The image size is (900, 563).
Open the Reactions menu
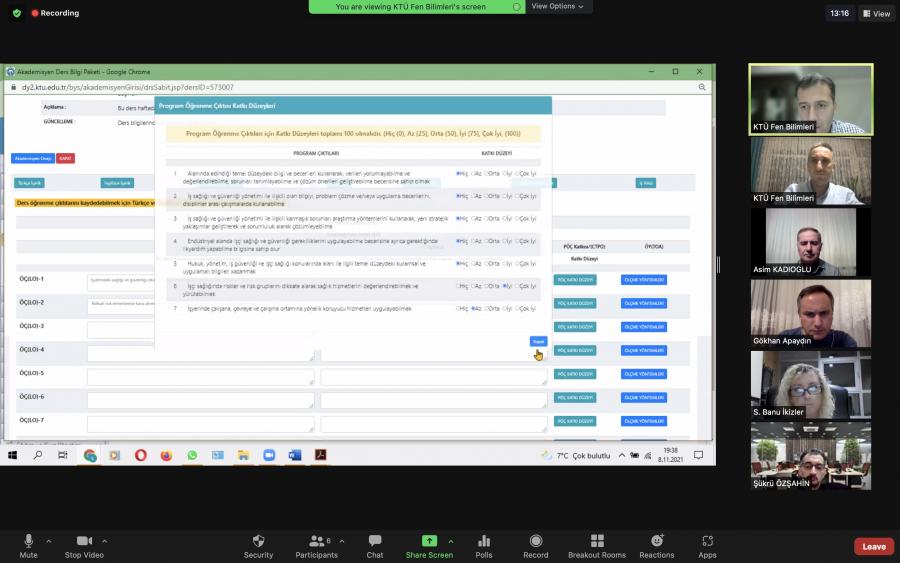tap(657, 546)
